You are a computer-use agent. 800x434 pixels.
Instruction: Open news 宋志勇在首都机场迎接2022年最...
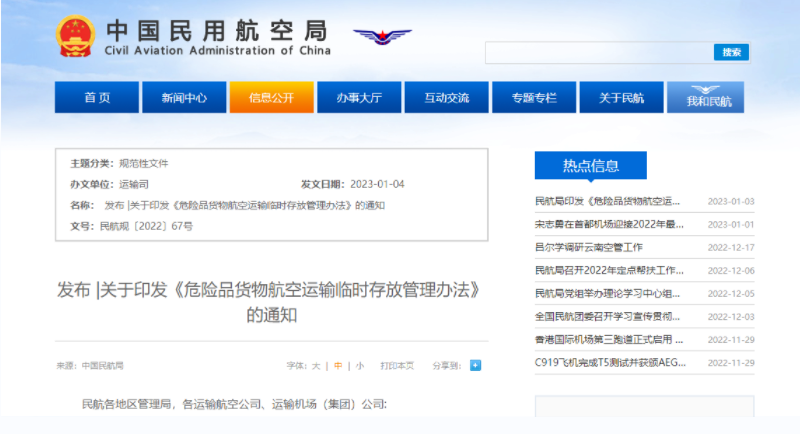coord(609,224)
